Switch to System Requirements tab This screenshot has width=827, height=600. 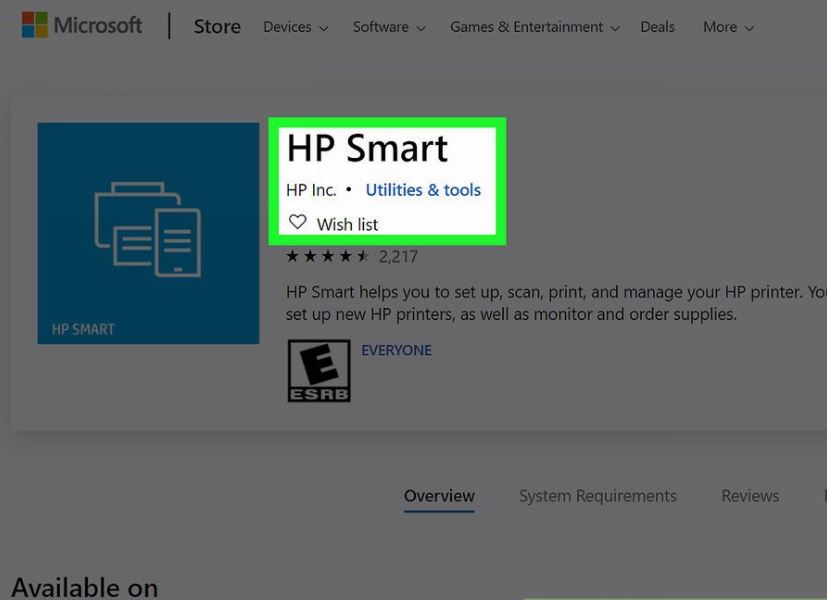[598, 496]
